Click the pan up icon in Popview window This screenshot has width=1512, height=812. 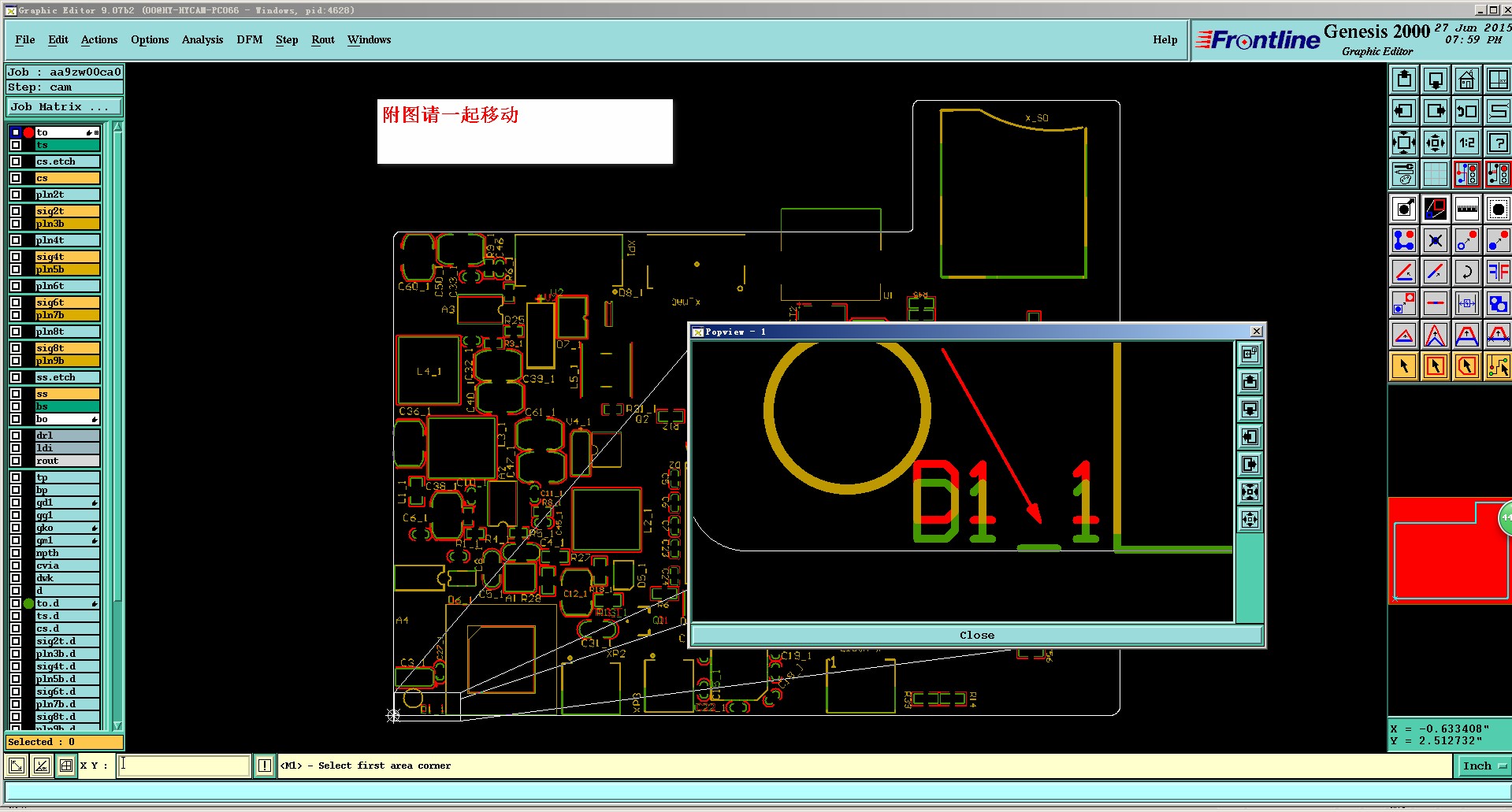(1250, 382)
